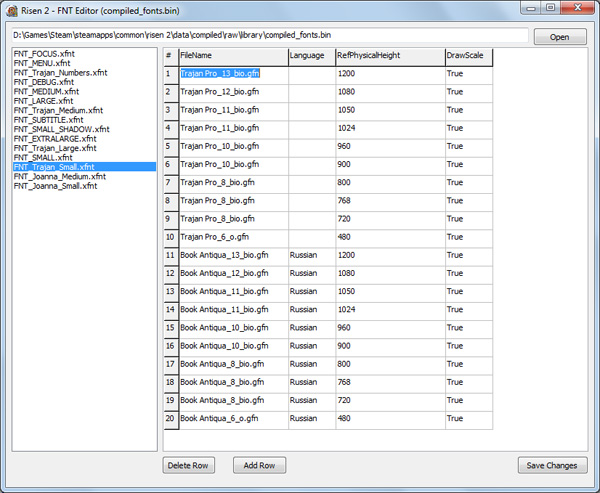Close the FNT Editor window
Screen dimensions: 600x493
[578, 8]
